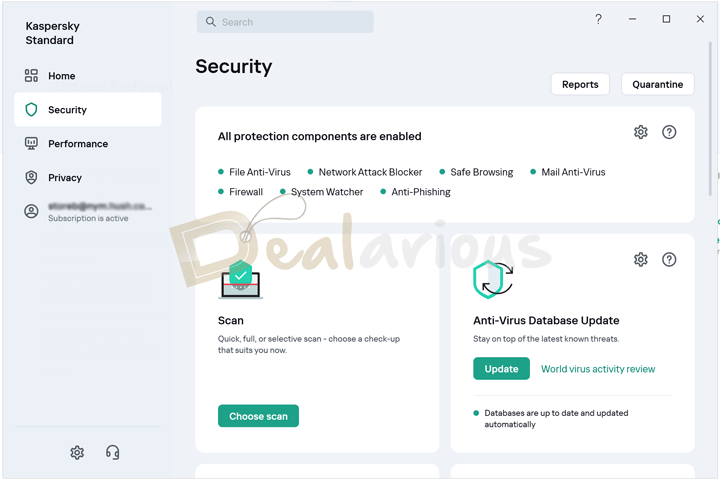Viewport: 720px width, 480px height.
Task: Click Network Attack Blocker component label
Action: (370, 172)
